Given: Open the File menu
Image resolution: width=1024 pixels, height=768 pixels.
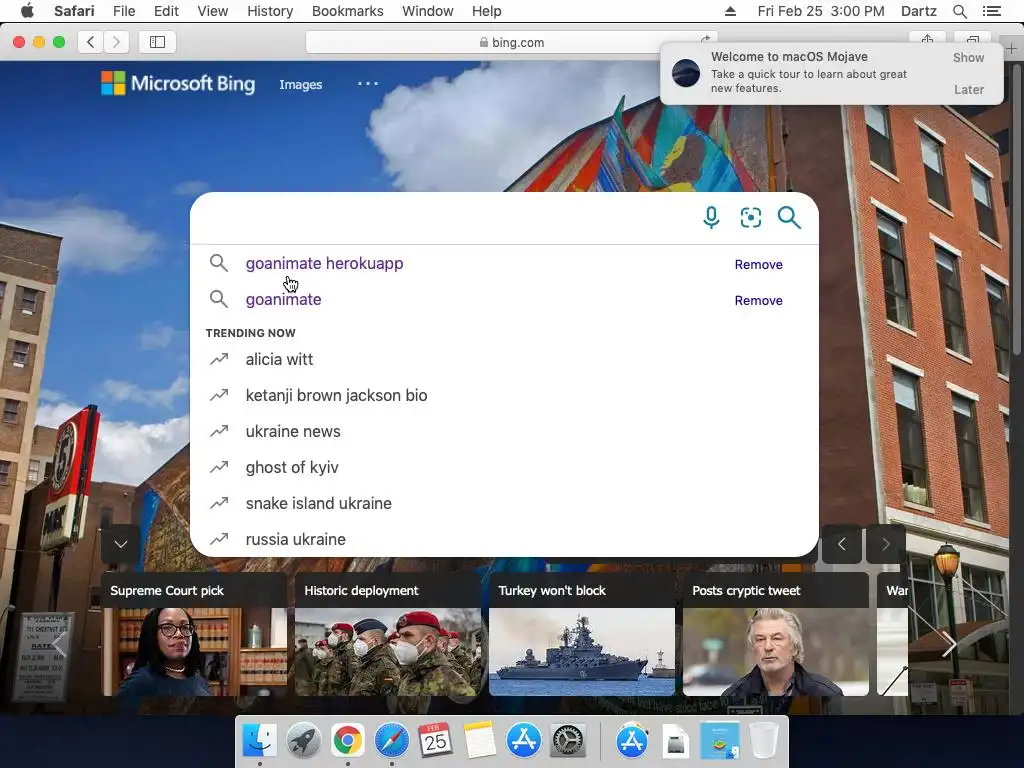Looking at the screenshot, I should pos(124,11).
